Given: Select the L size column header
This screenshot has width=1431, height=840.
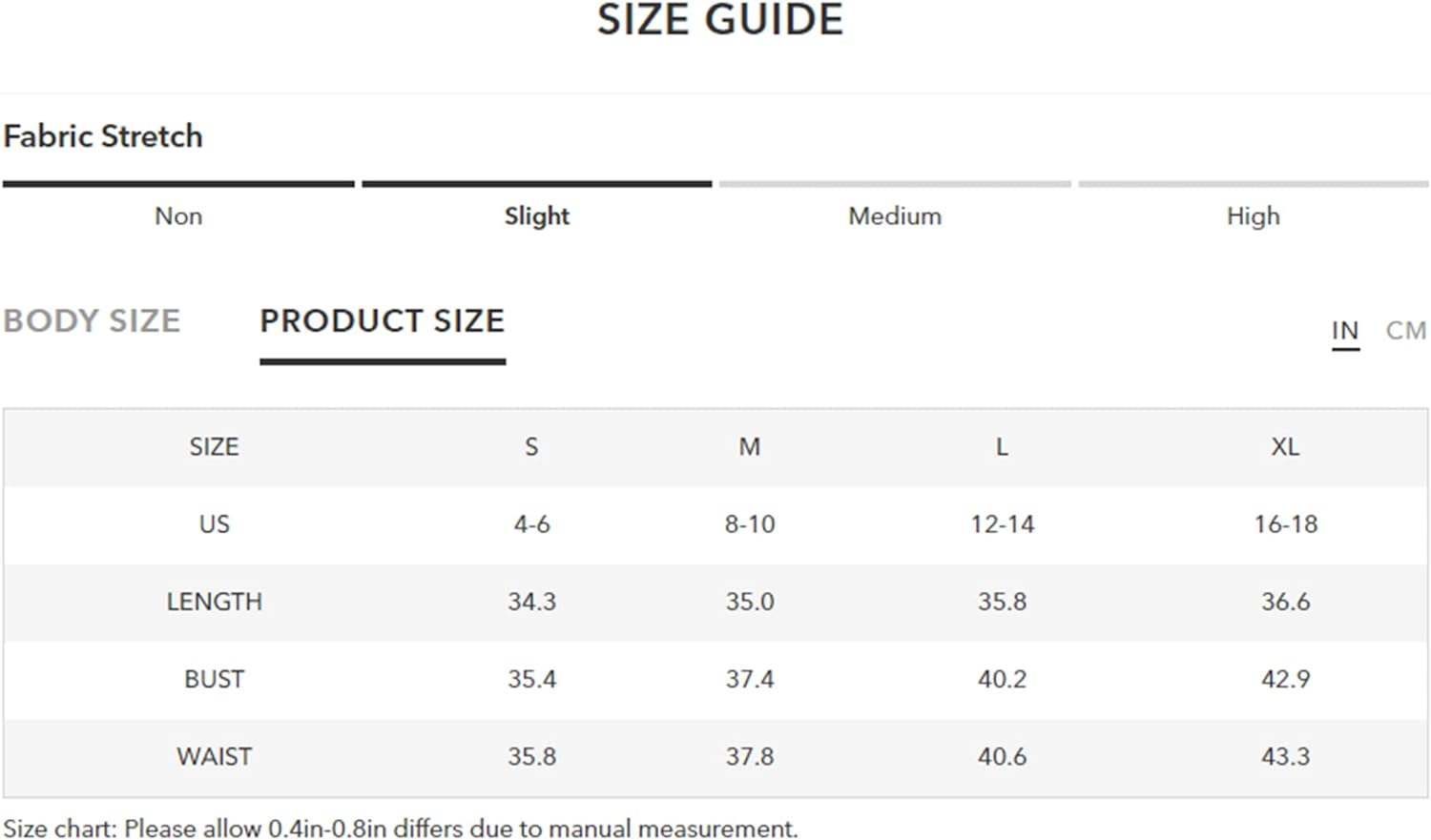Looking at the screenshot, I should pyautogui.click(x=1002, y=447).
